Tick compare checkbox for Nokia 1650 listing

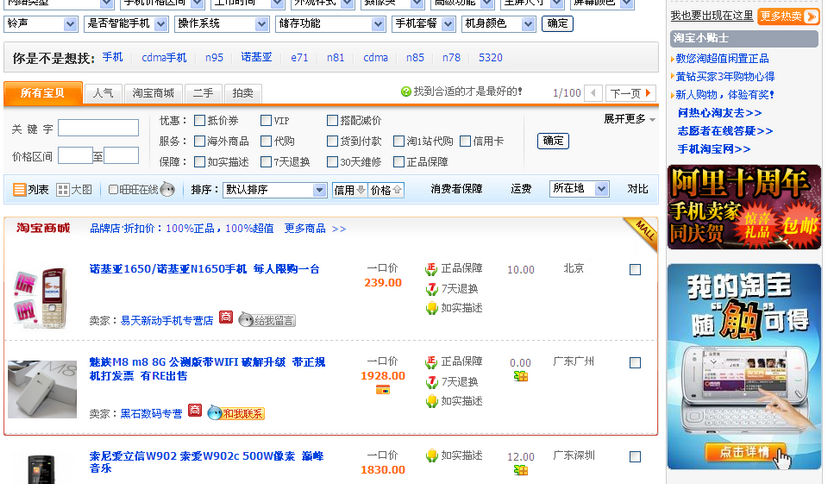[x=635, y=270]
